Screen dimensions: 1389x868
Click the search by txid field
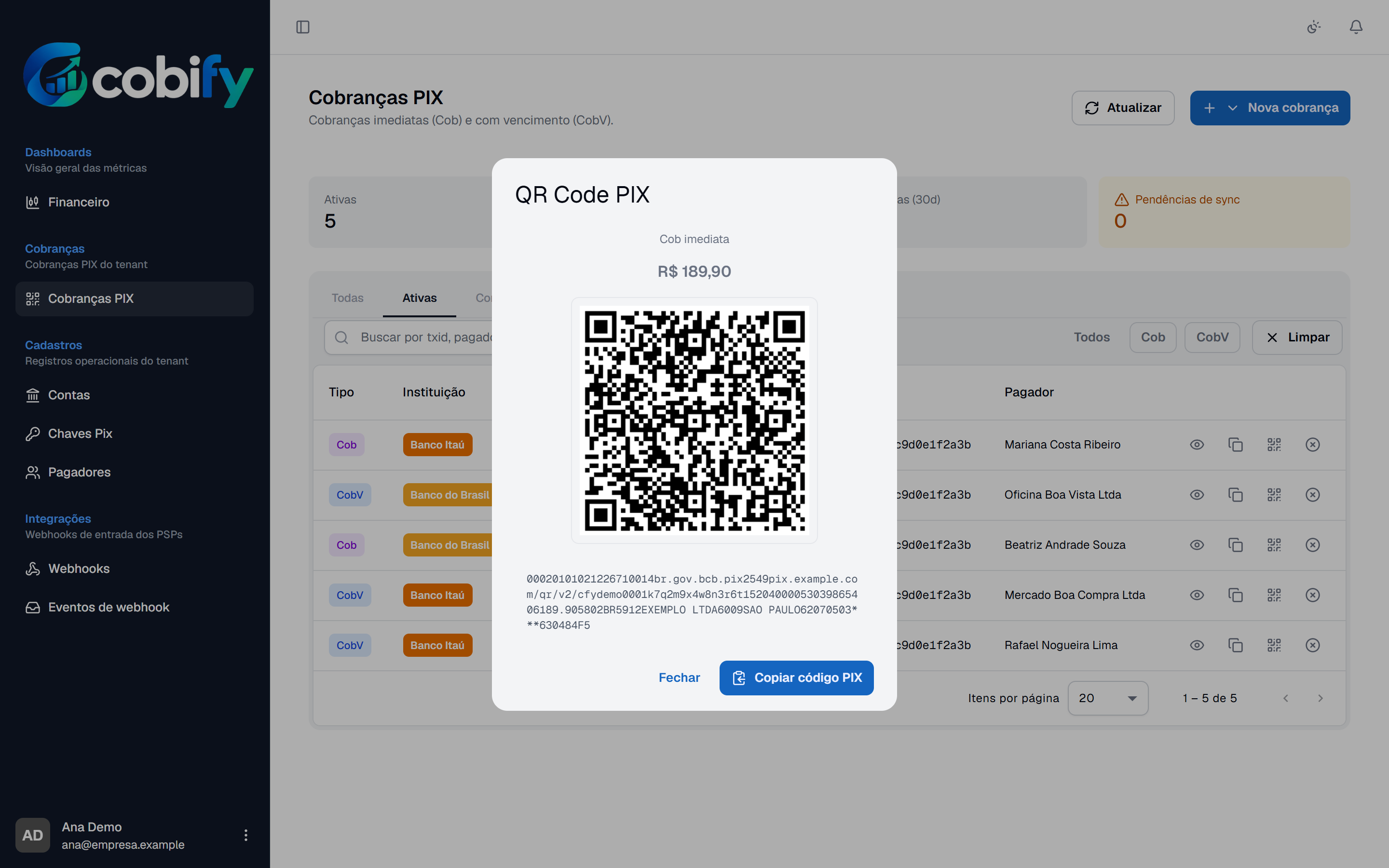(409, 337)
